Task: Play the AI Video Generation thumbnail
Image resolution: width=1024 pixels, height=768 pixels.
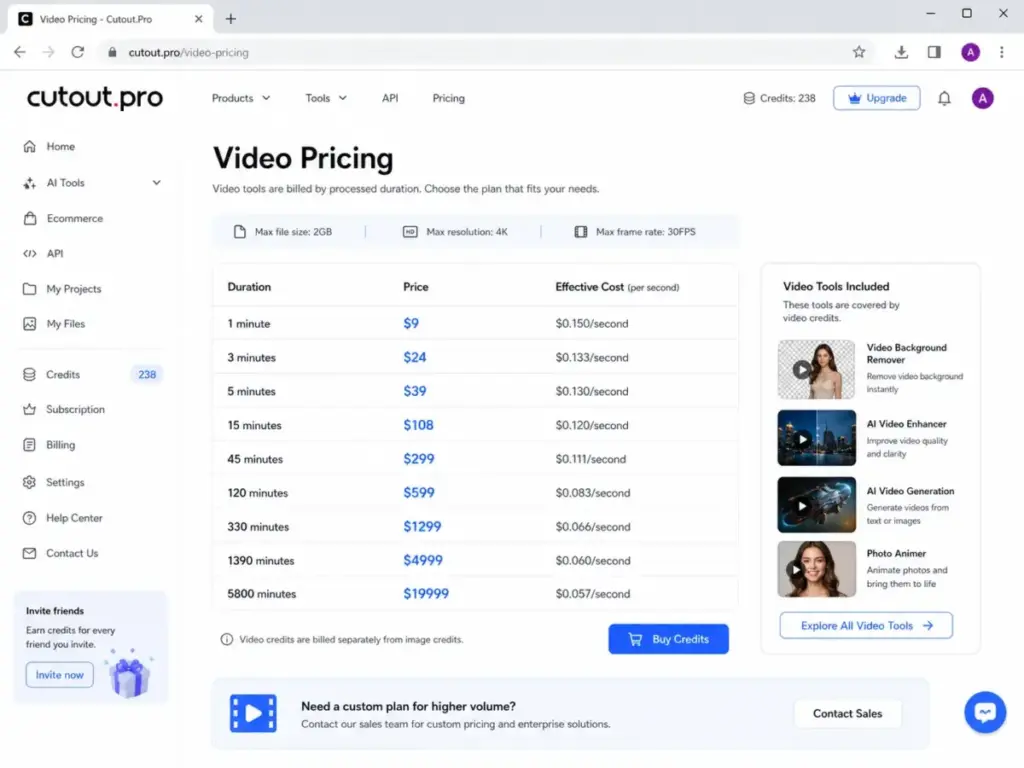Action: click(816, 505)
